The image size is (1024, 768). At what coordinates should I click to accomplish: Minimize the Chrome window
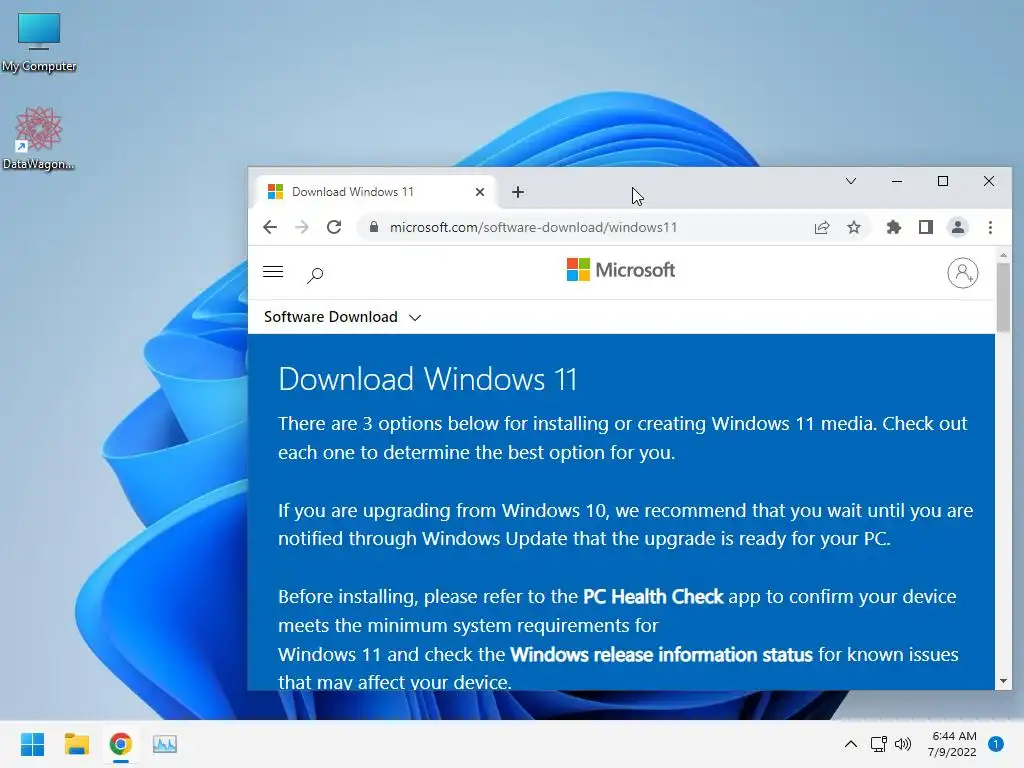click(897, 182)
